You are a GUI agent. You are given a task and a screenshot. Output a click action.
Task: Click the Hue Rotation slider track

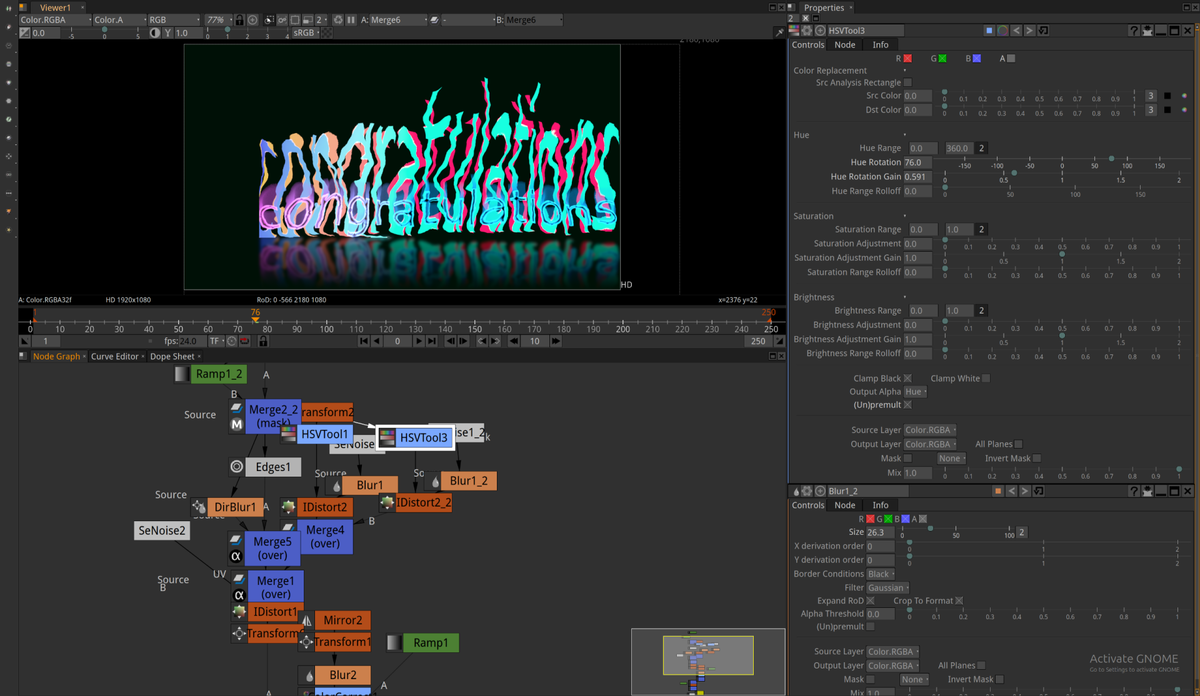(1062, 159)
